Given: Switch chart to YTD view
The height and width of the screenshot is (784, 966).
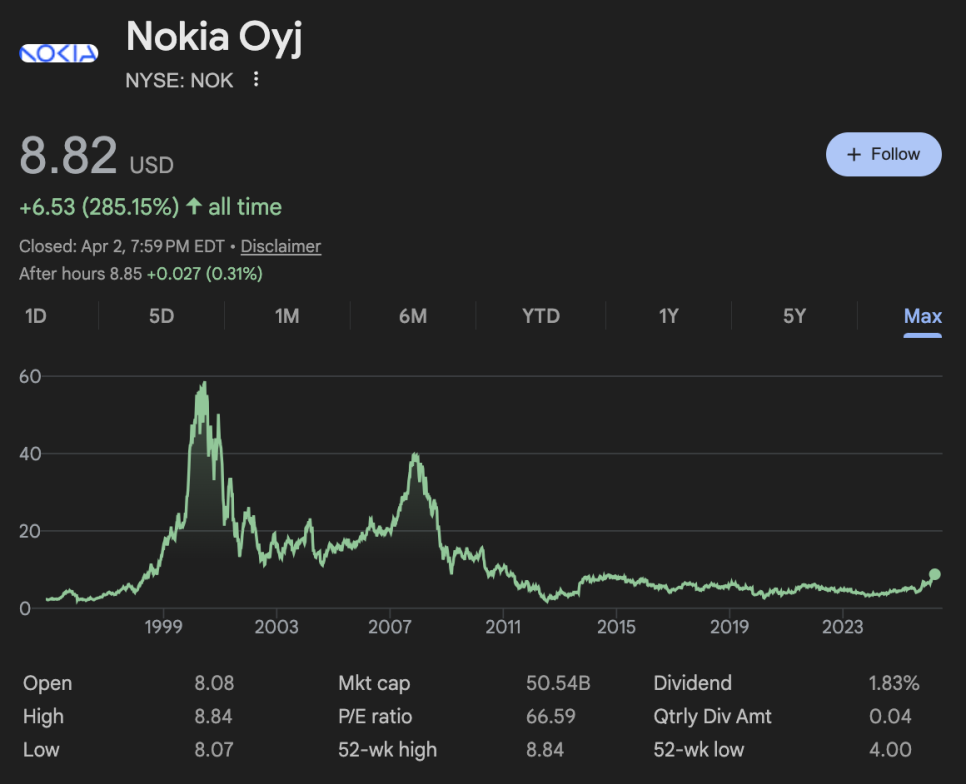Looking at the screenshot, I should [x=541, y=316].
